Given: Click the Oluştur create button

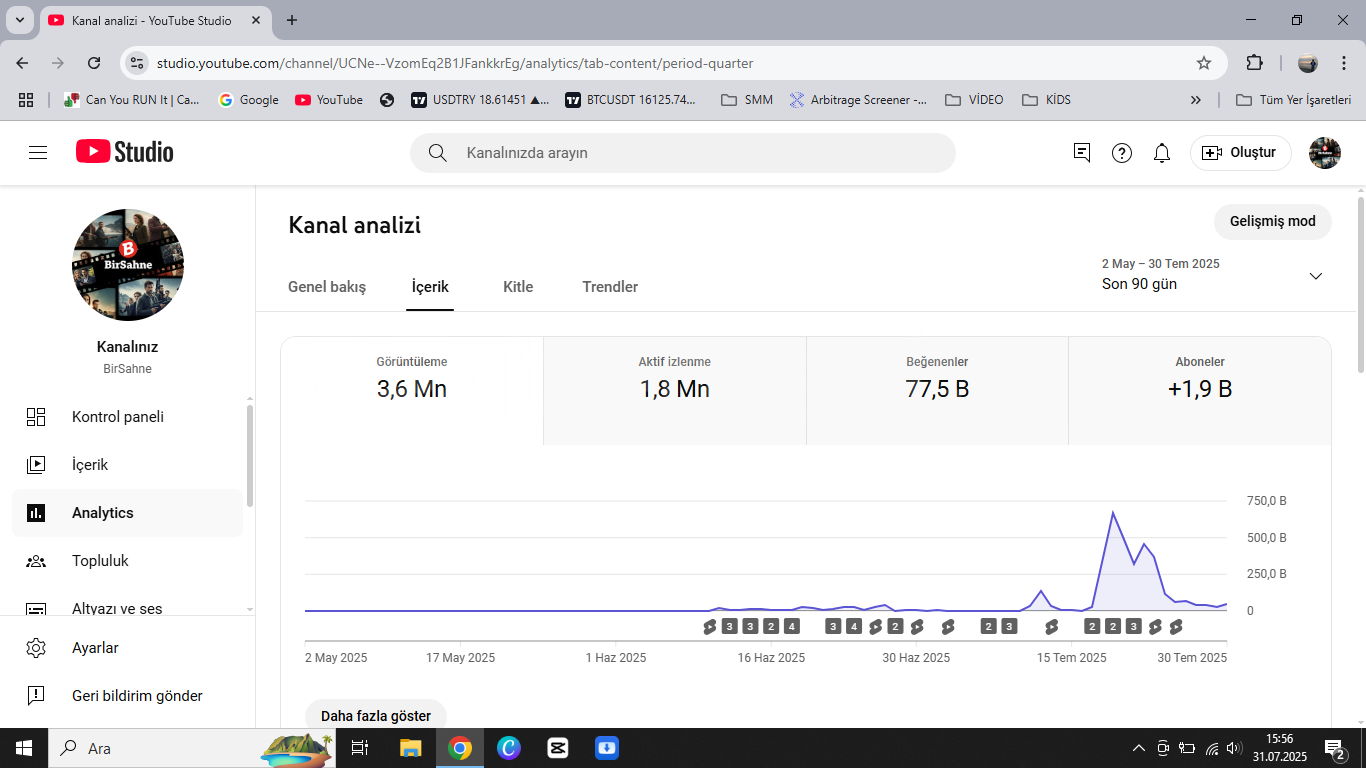Looking at the screenshot, I should 1241,153.
